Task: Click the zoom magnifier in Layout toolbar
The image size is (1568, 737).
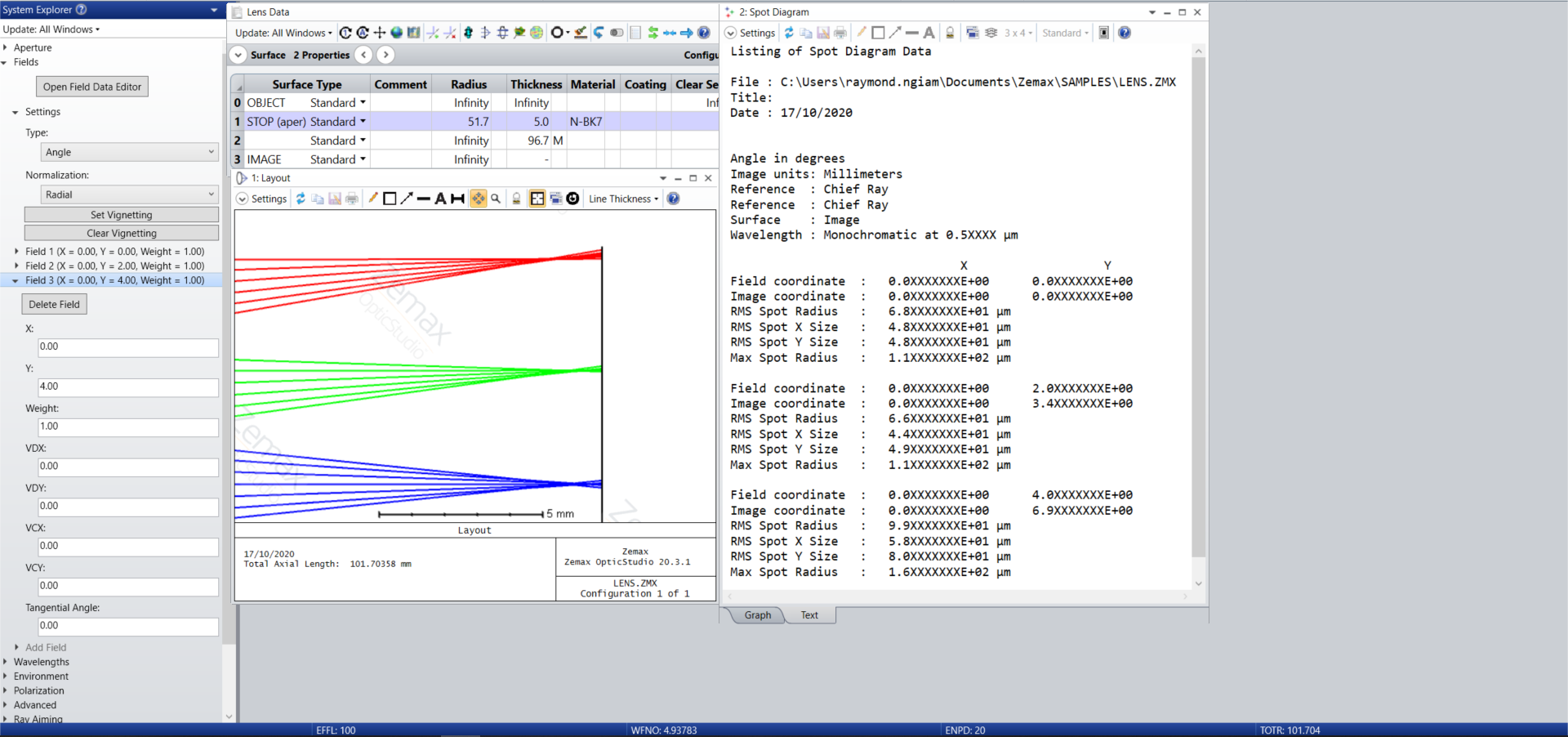Action: click(496, 199)
